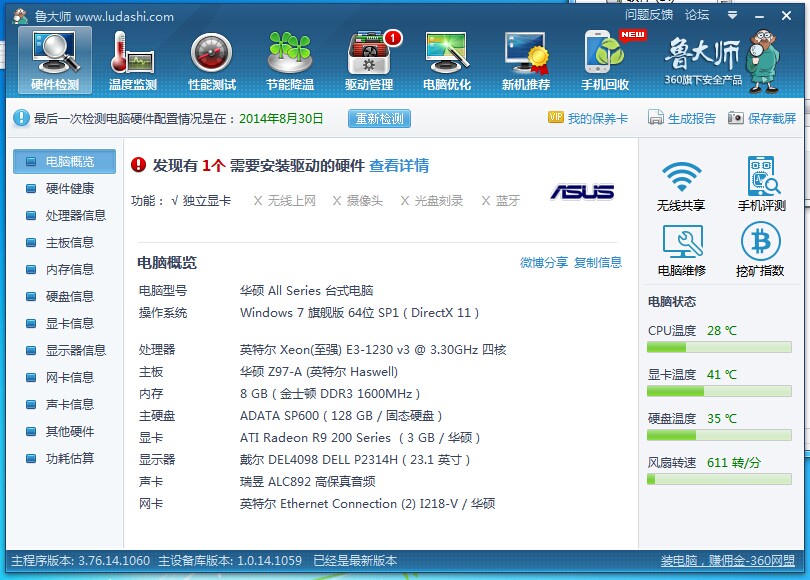Click 主程序版本: 3.76.14.1060 in status bar
Screen dimensions: 810x580
(x=81, y=560)
